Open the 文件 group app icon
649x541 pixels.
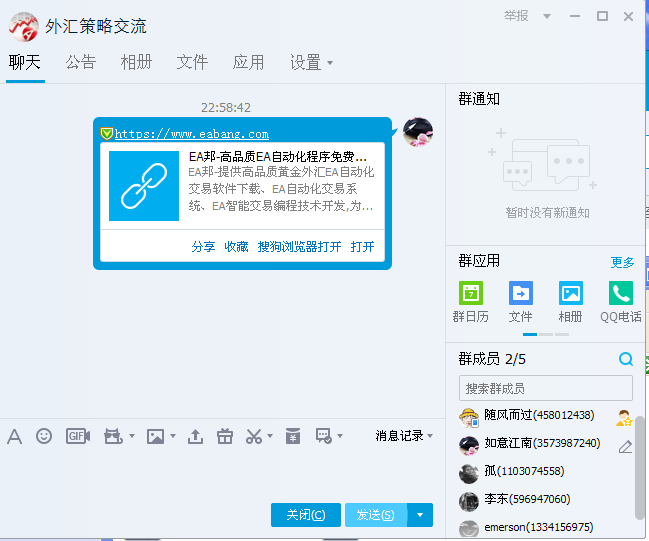(521, 293)
